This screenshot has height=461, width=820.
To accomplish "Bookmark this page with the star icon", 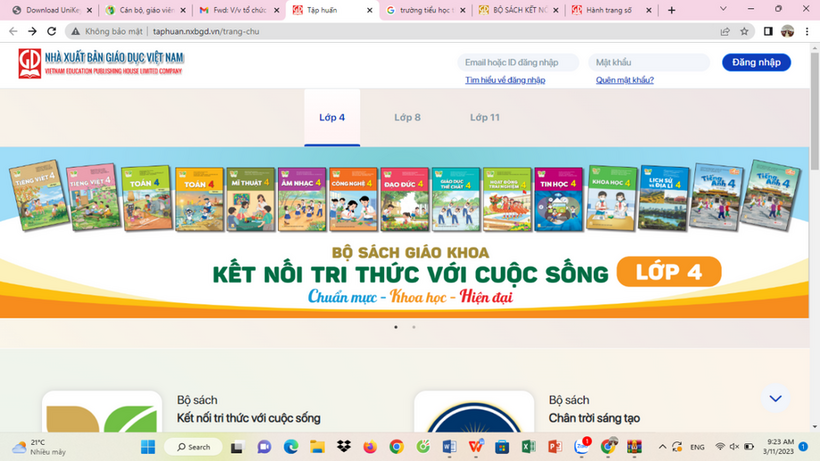I will [744, 31].
